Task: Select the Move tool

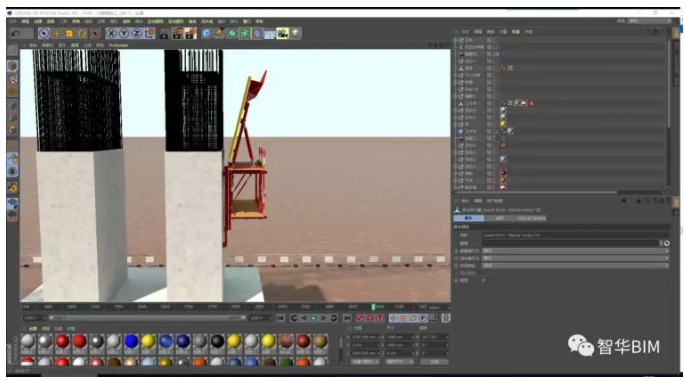Action: tap(56, 34)
